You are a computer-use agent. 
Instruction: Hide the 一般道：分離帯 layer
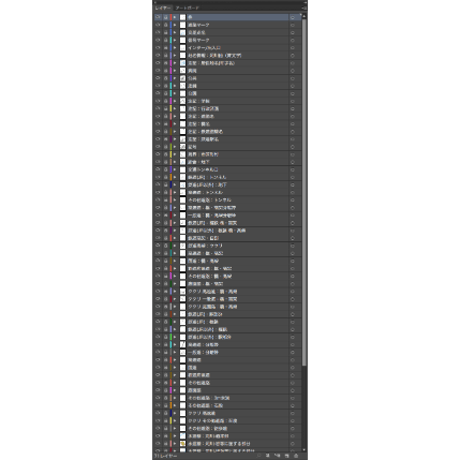(158, 352)
